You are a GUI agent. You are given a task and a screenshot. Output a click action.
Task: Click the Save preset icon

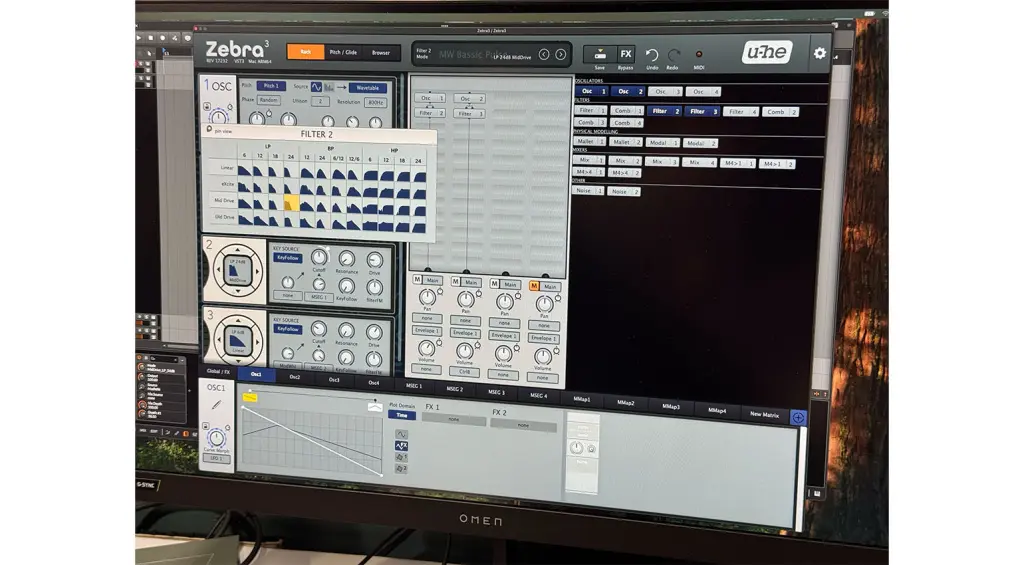coord(599,55)
